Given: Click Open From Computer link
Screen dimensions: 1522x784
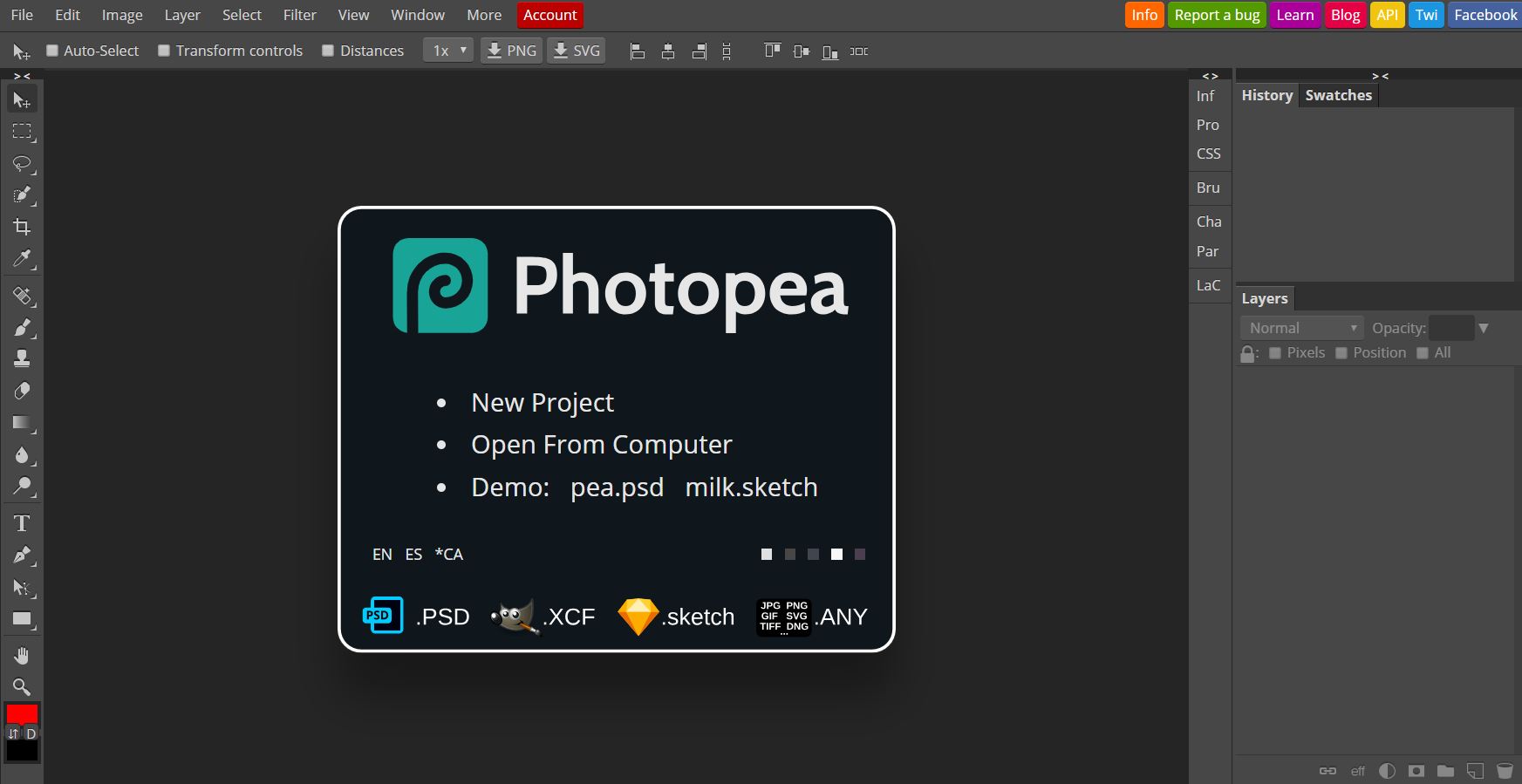Looking at the screenshot, I should [x=602, y=444].
